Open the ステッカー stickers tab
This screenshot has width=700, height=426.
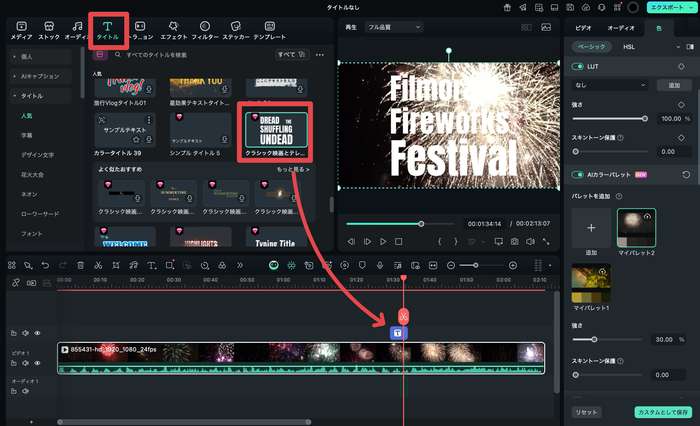click(236, 30)
